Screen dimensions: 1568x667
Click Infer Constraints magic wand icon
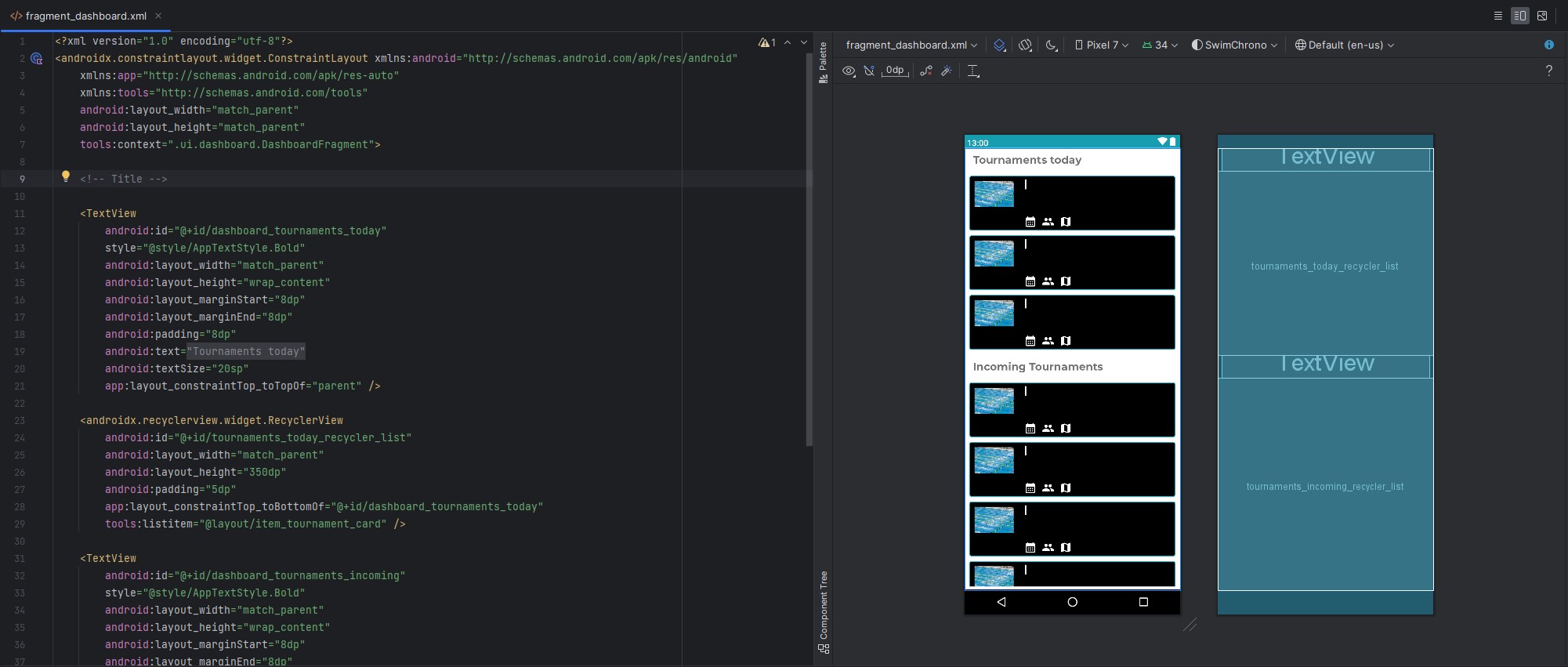(x=947, y=71)
